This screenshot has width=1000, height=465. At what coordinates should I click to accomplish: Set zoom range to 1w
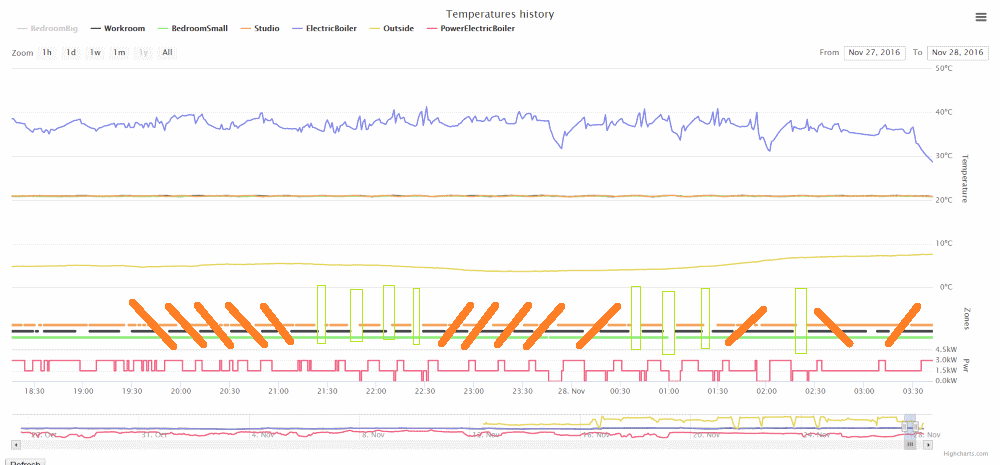click(95, 52)
